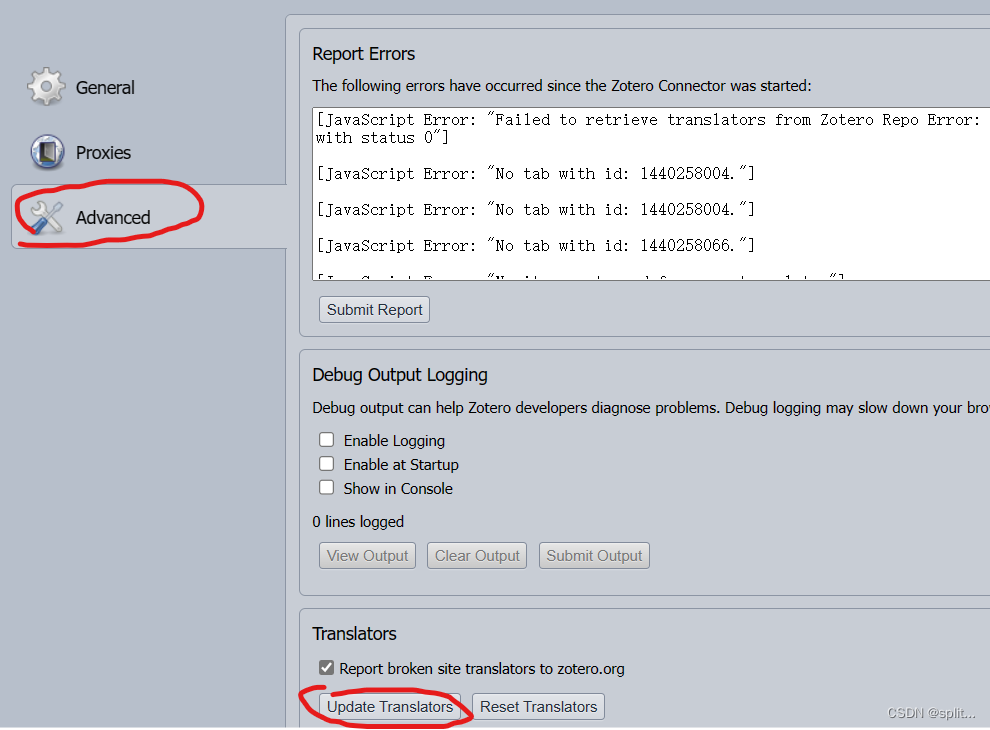Tick the Show in Console checkbox
Image resolution: width=990 pixels, height=730 pixels.
pos(326,488)
